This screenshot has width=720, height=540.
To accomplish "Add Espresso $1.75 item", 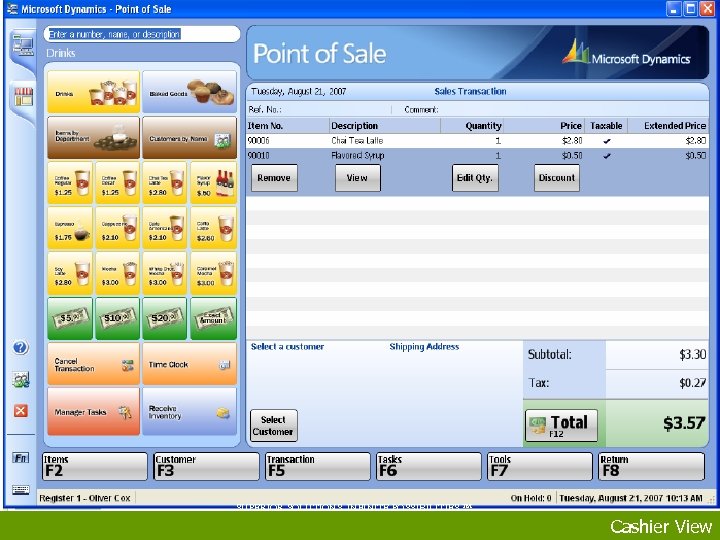I will [70, 228].
